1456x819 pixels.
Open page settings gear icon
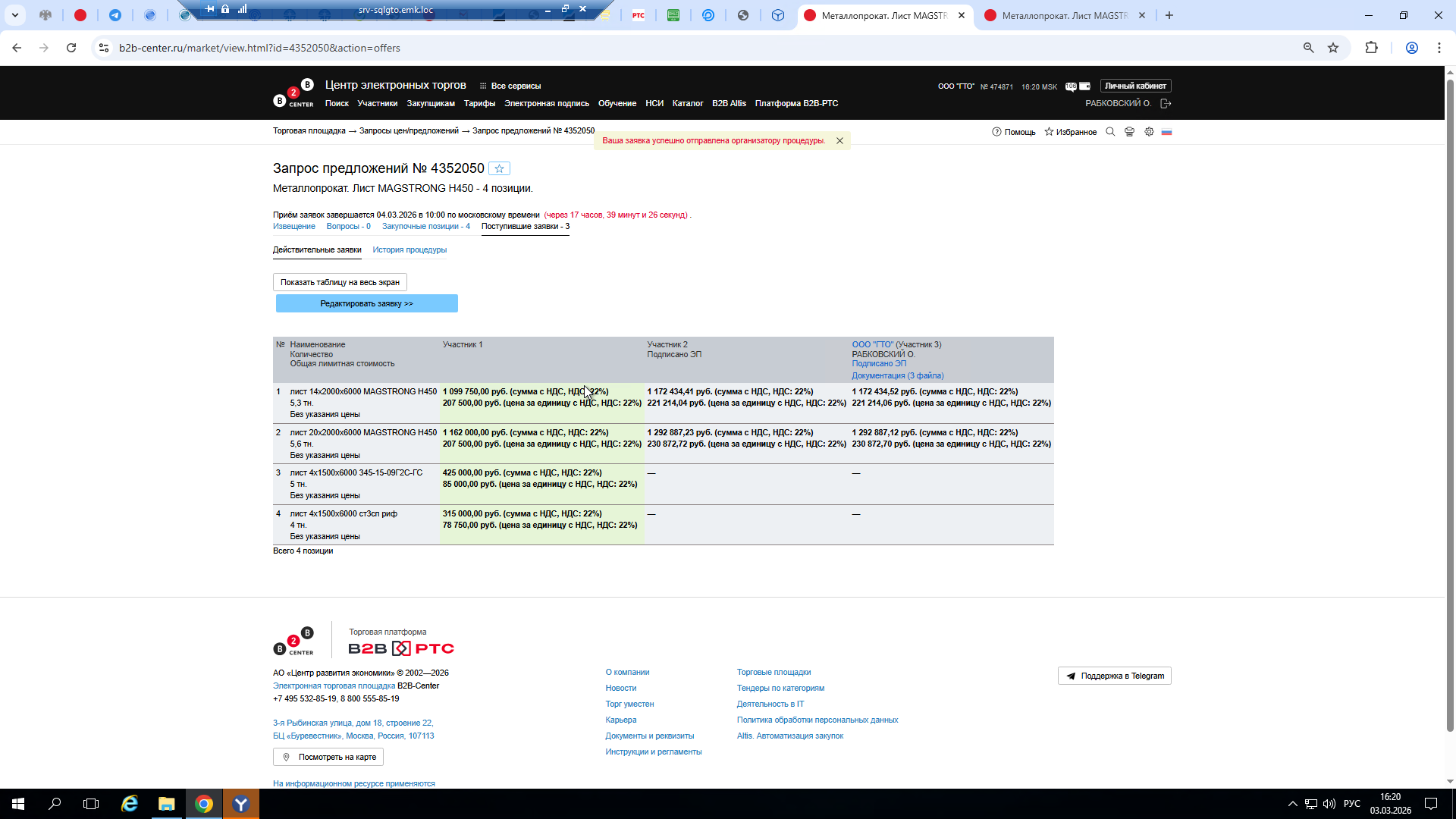(x=1149, y=132)
